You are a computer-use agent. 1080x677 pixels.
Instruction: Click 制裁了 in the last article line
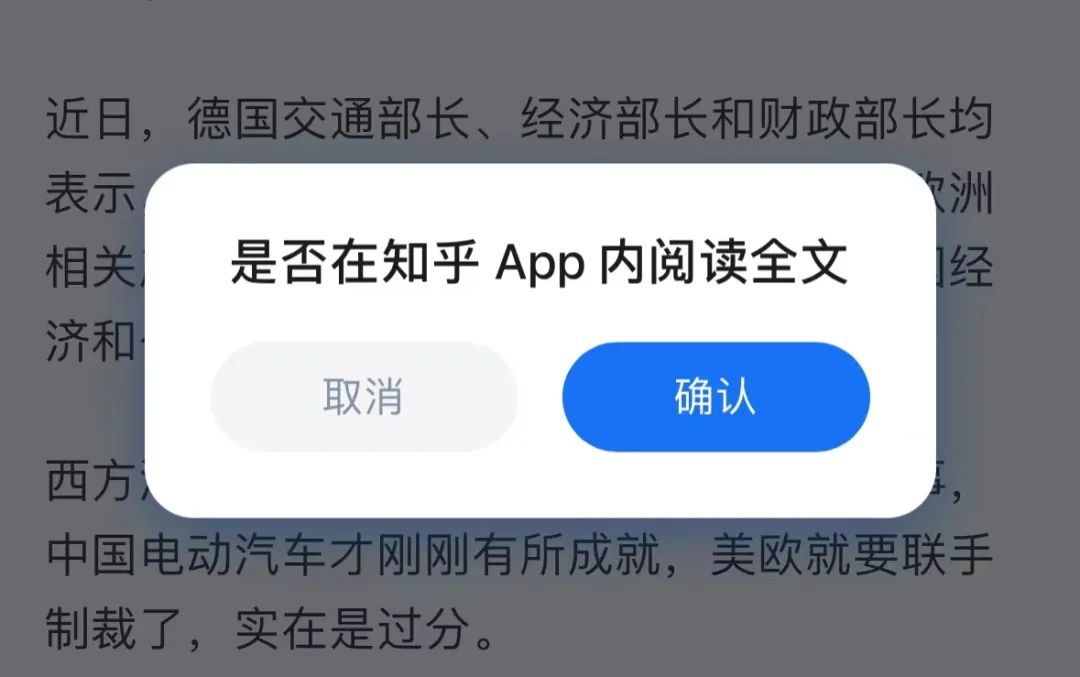click(114, 628)
